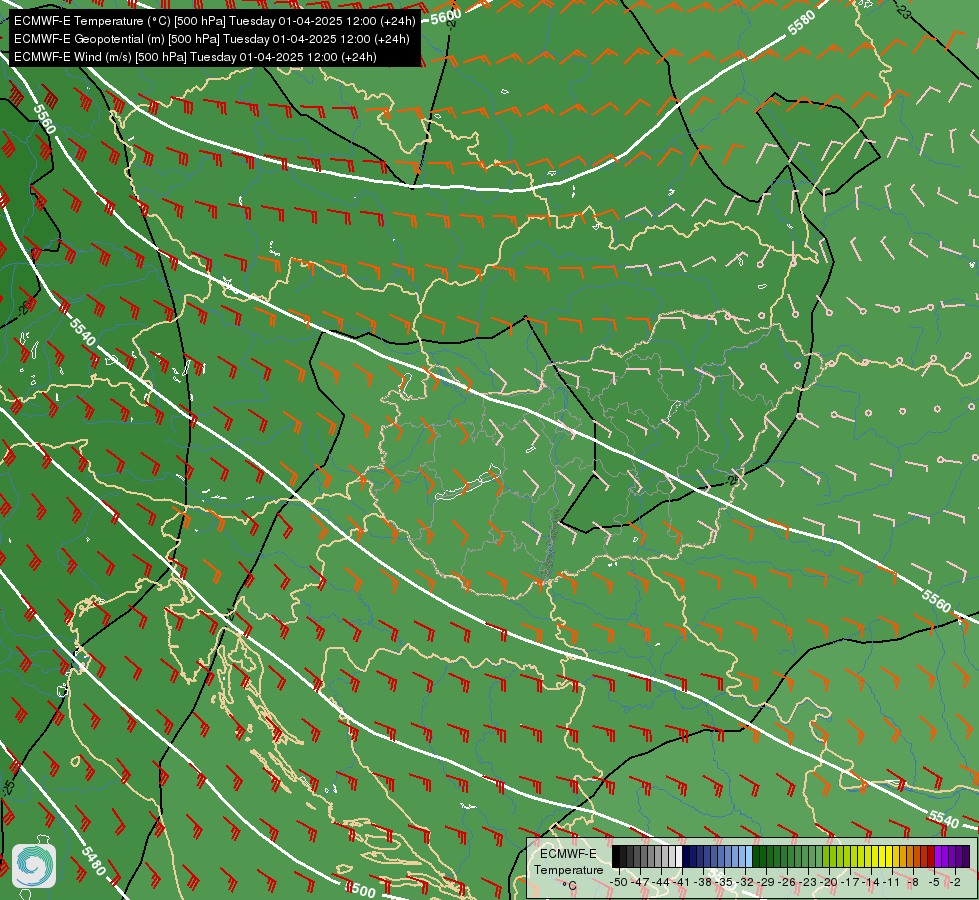Viewport: 979px width, 900px height.
Task: Click the -20 tick label on legend
Action: [x=829, y=883]
